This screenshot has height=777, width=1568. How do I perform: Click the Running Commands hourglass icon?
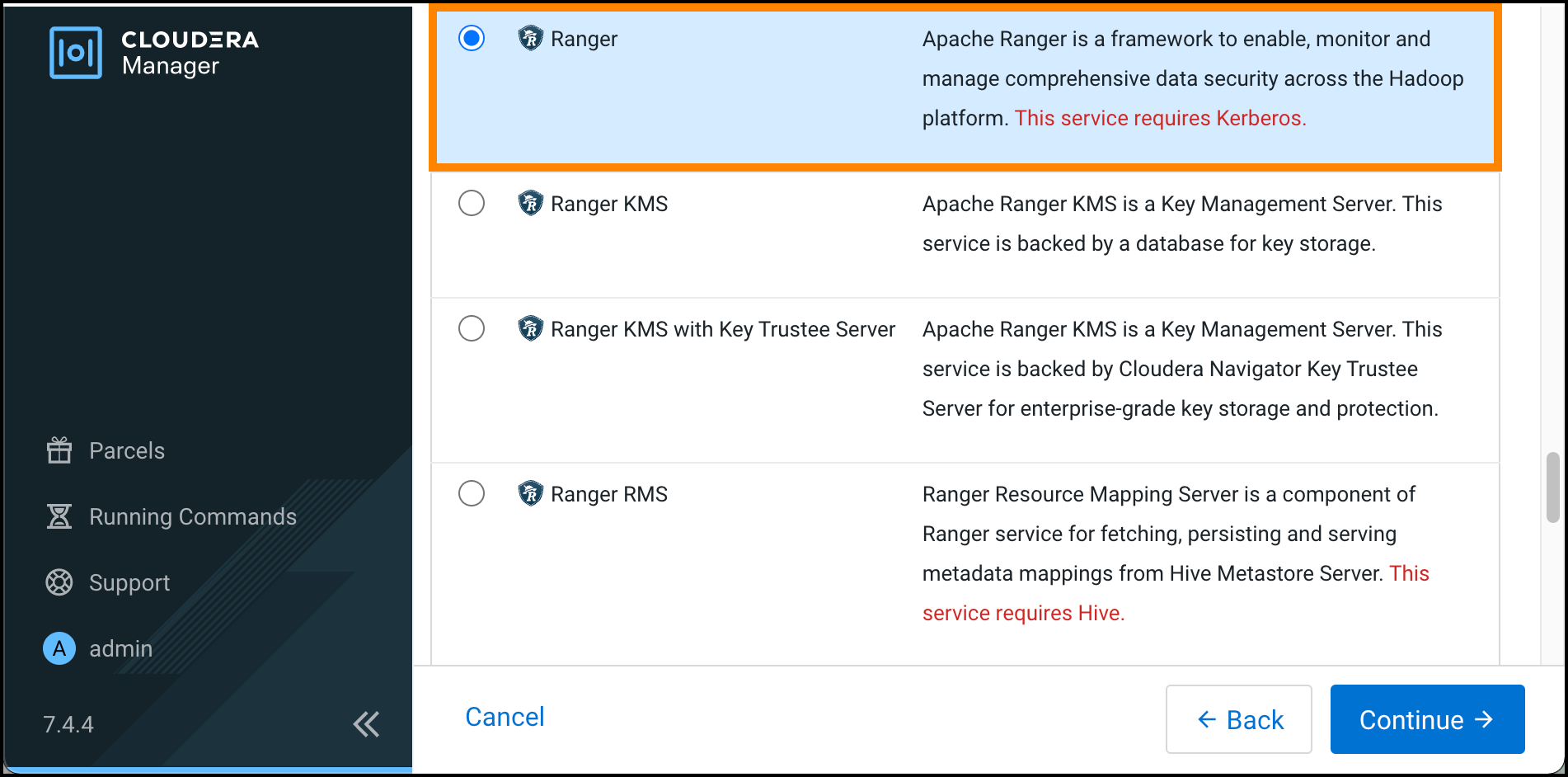pyautogui.click(x=59, y=516)
